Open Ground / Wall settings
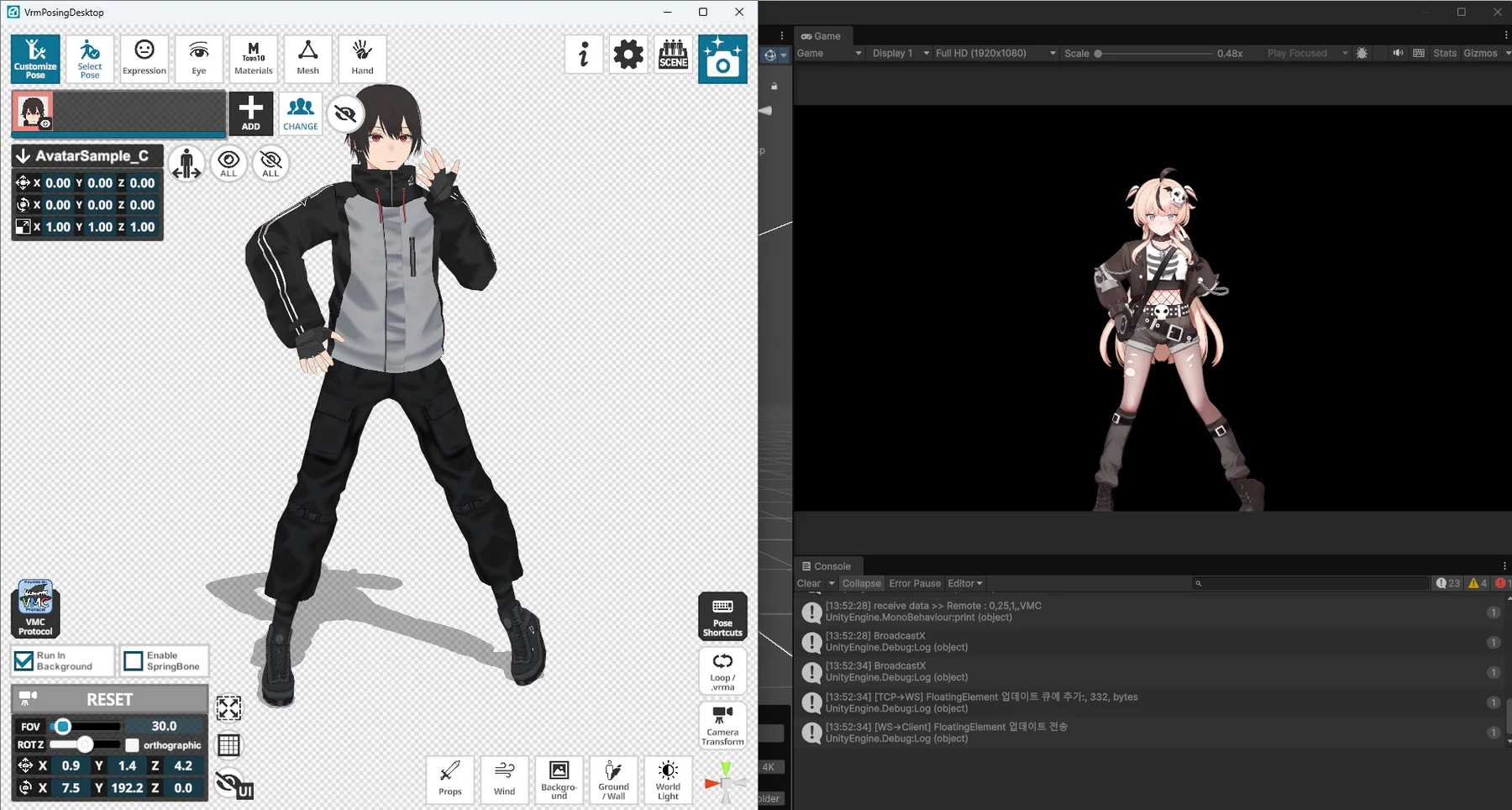 [x=614, y=780]
